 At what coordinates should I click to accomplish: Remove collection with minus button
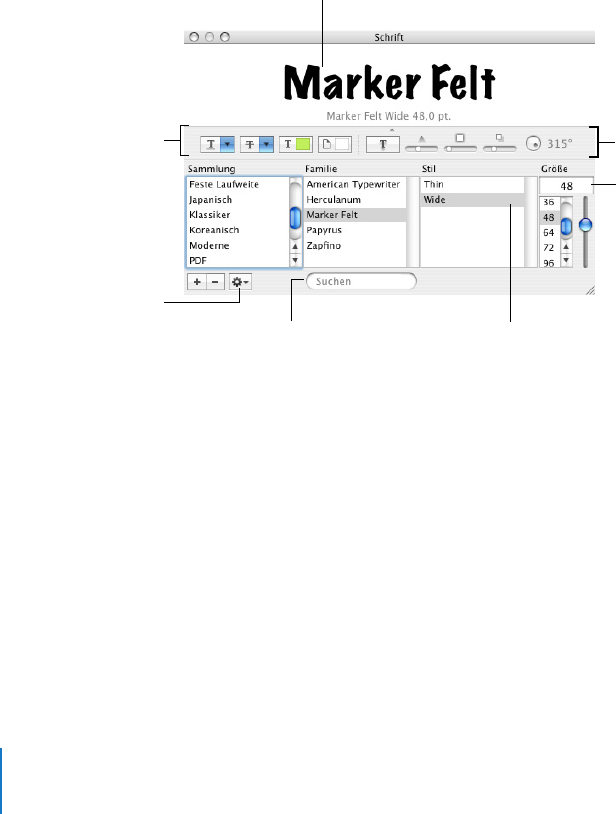[x=215, y=282]
